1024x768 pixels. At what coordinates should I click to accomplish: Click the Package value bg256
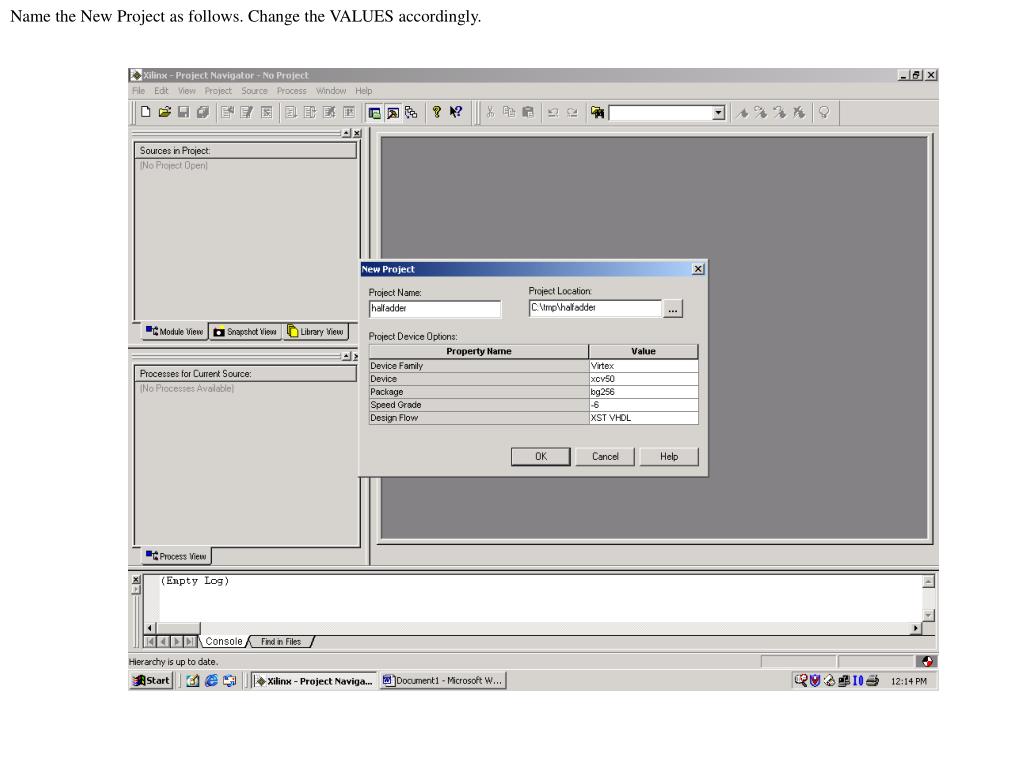pos(643,392)
